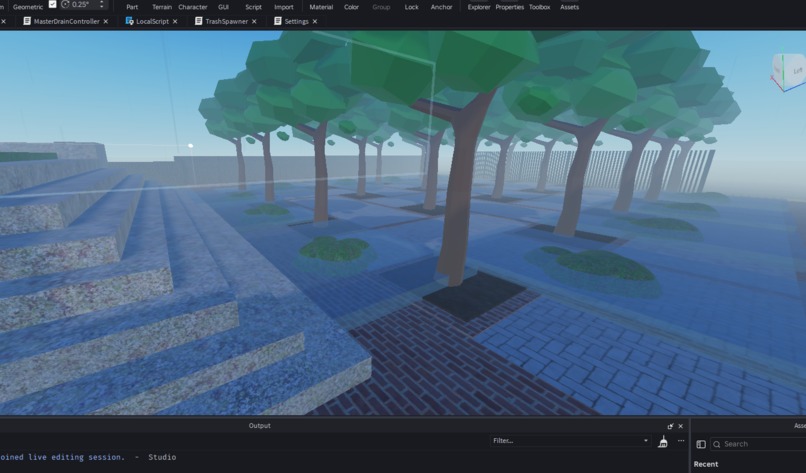Open the Terrain editor tool
806x473 pixels.
(x=162, y=7)
